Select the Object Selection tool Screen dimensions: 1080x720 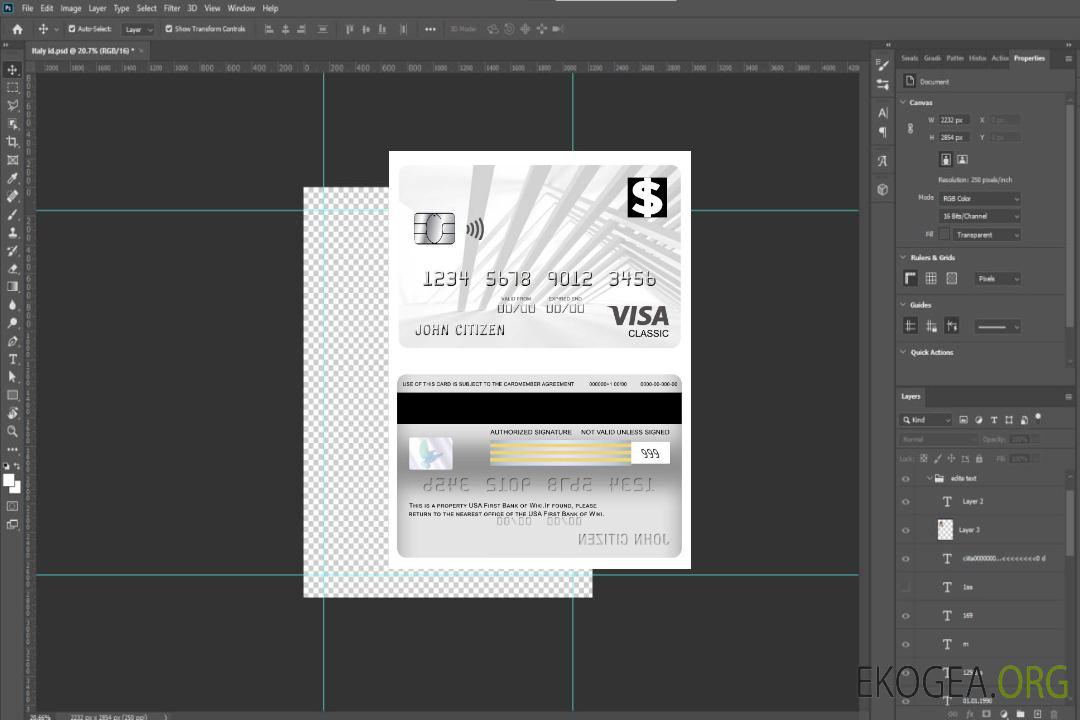(12, 124)
